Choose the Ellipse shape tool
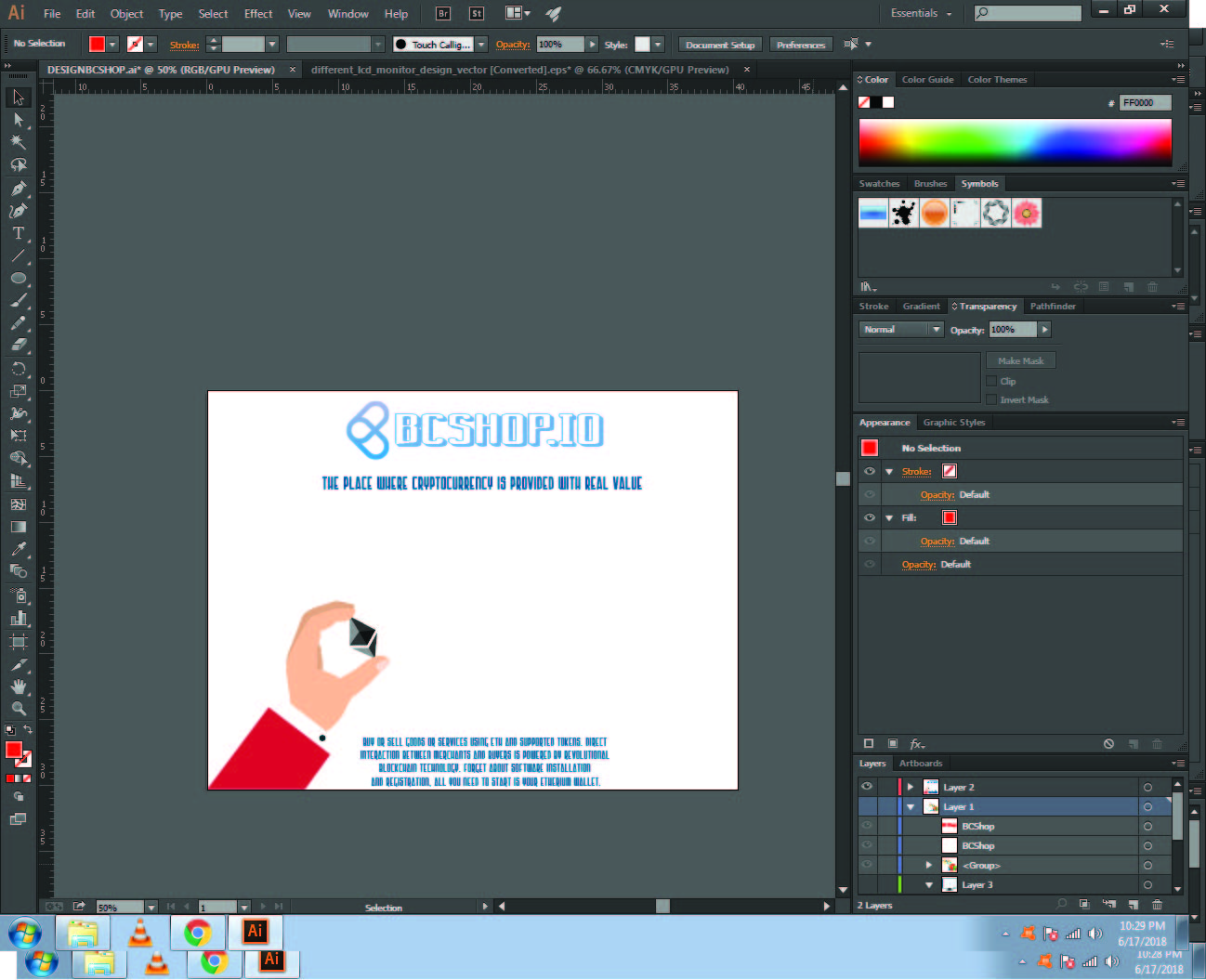 pyautogui.click(x=19, y=278)
